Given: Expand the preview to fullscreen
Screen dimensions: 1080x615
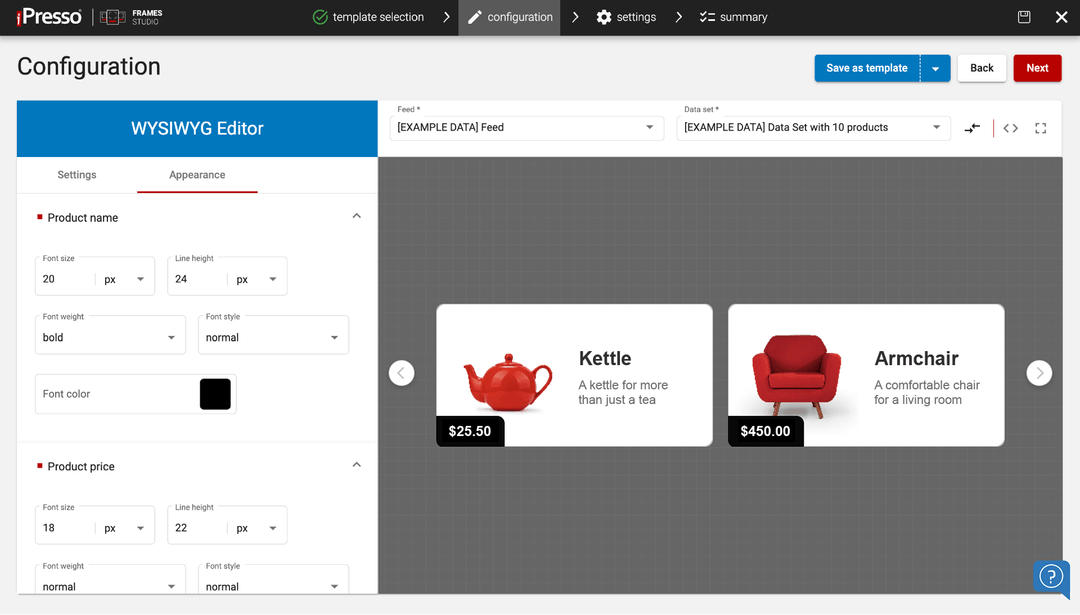Looking at the screenshot, I should [x=1040, y=128].
